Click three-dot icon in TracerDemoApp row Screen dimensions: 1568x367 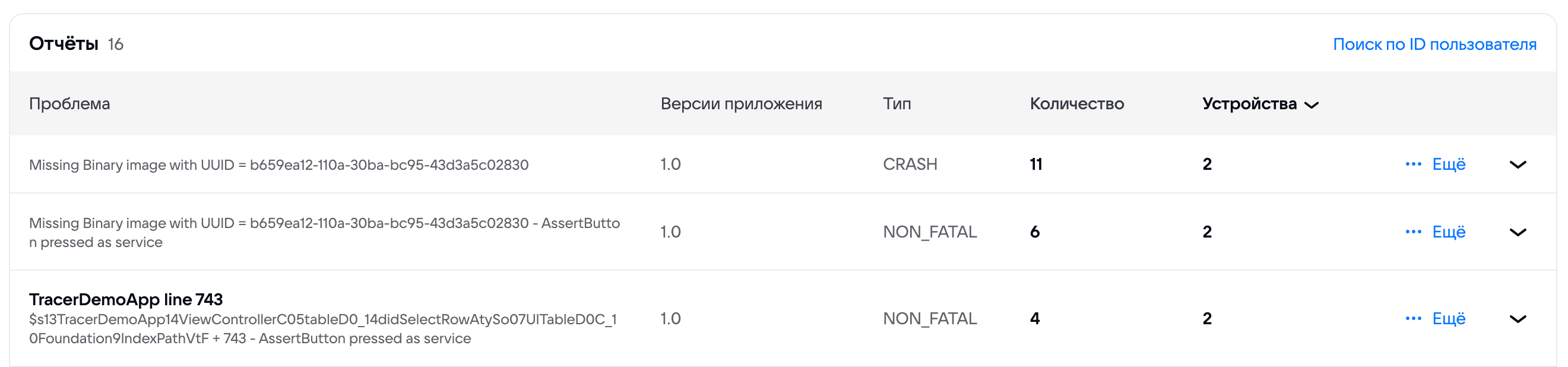[1413, 319]
